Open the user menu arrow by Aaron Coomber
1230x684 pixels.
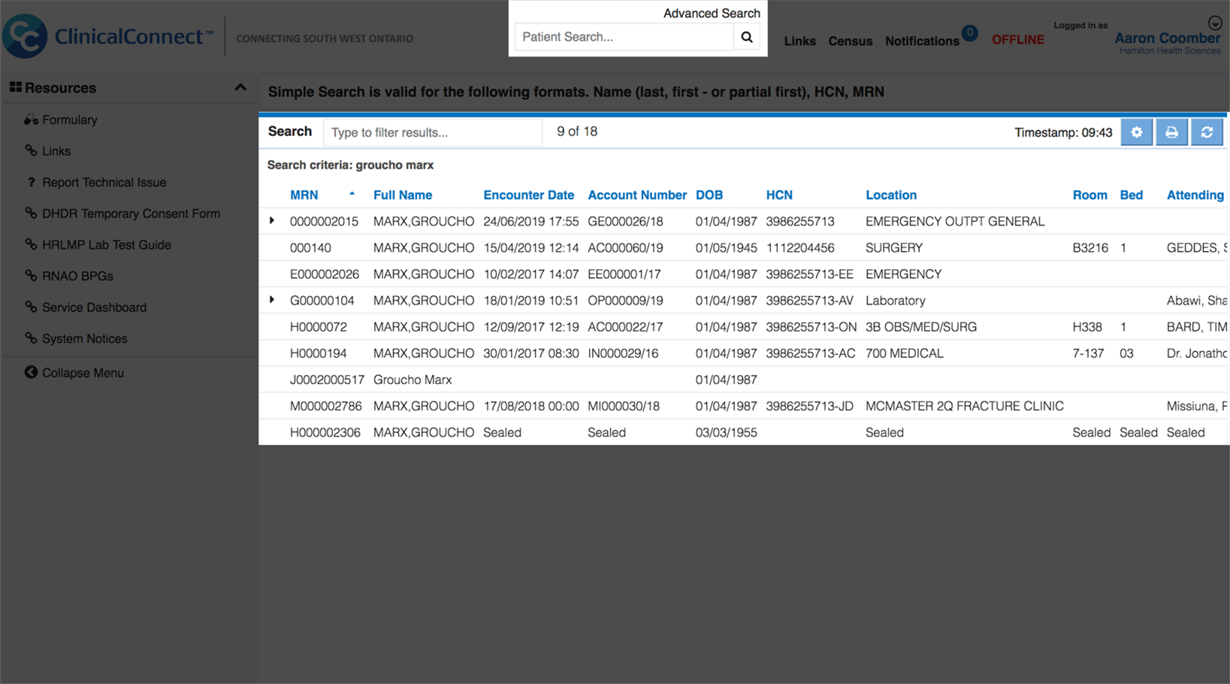point(1215,24)
